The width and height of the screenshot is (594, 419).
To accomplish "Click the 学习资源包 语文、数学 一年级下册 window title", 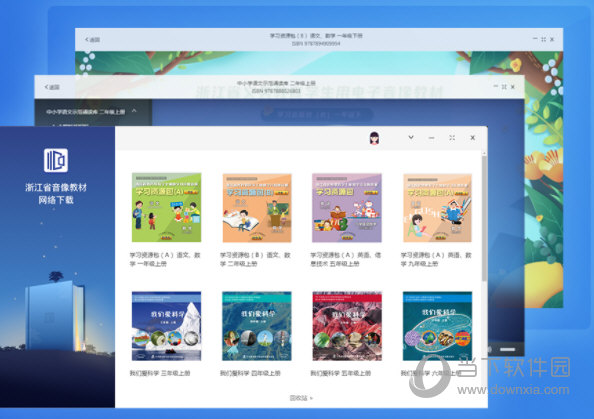I will tap(316, 36).
